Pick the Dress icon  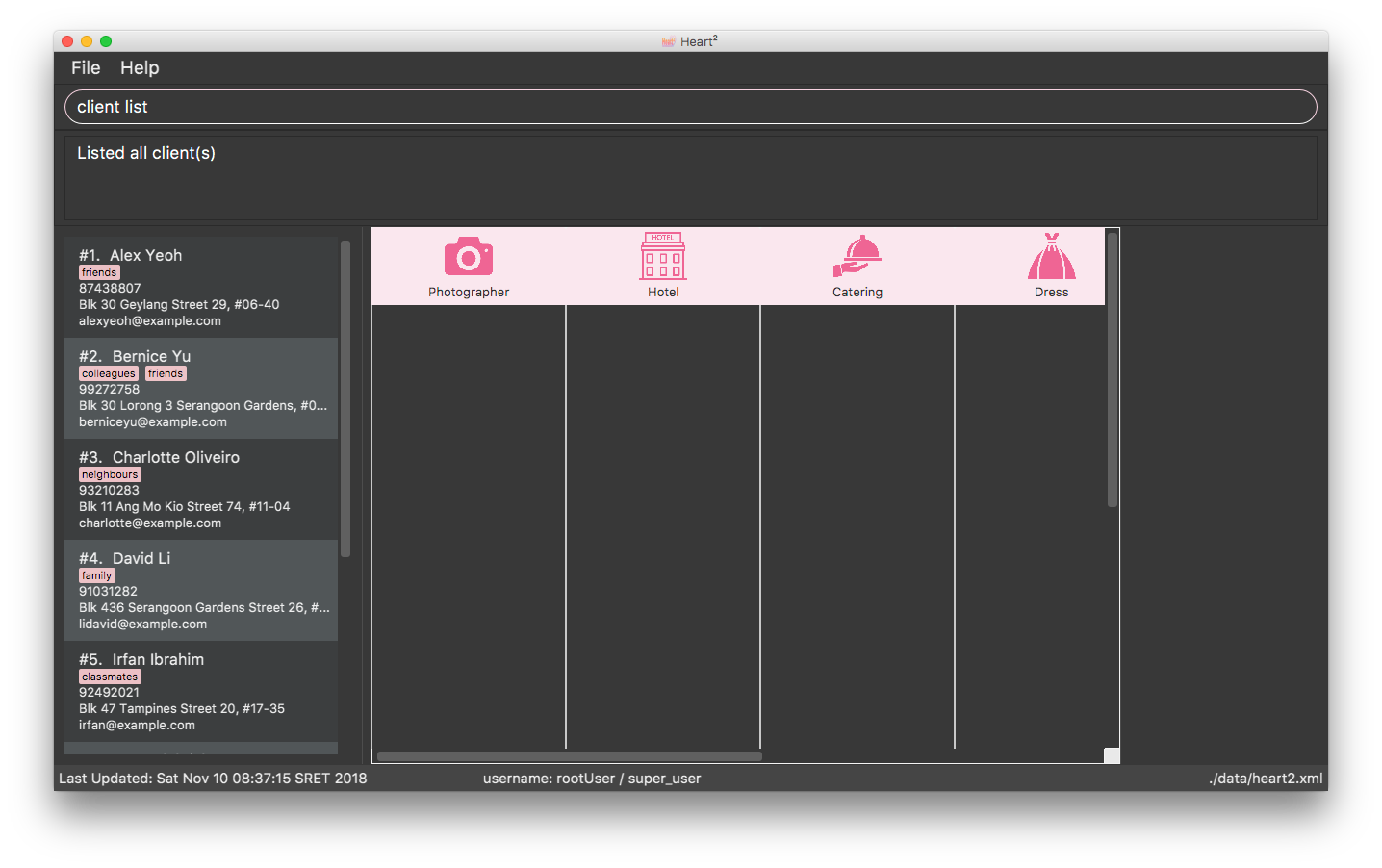click(x=1052, y=256)
